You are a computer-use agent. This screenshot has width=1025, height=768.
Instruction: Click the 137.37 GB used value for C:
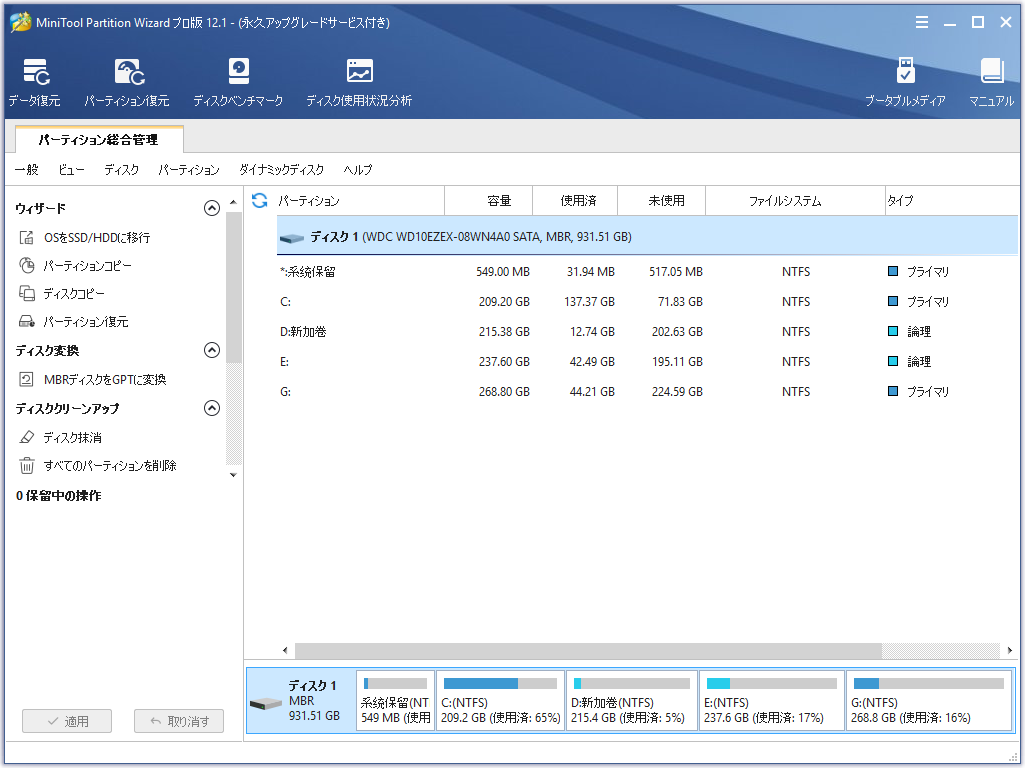pyautogui.click(x=590, y=301)
